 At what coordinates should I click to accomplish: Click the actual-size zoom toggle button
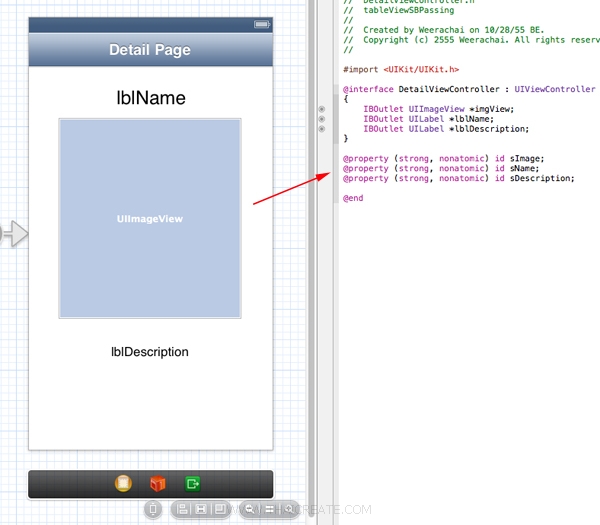269,509
